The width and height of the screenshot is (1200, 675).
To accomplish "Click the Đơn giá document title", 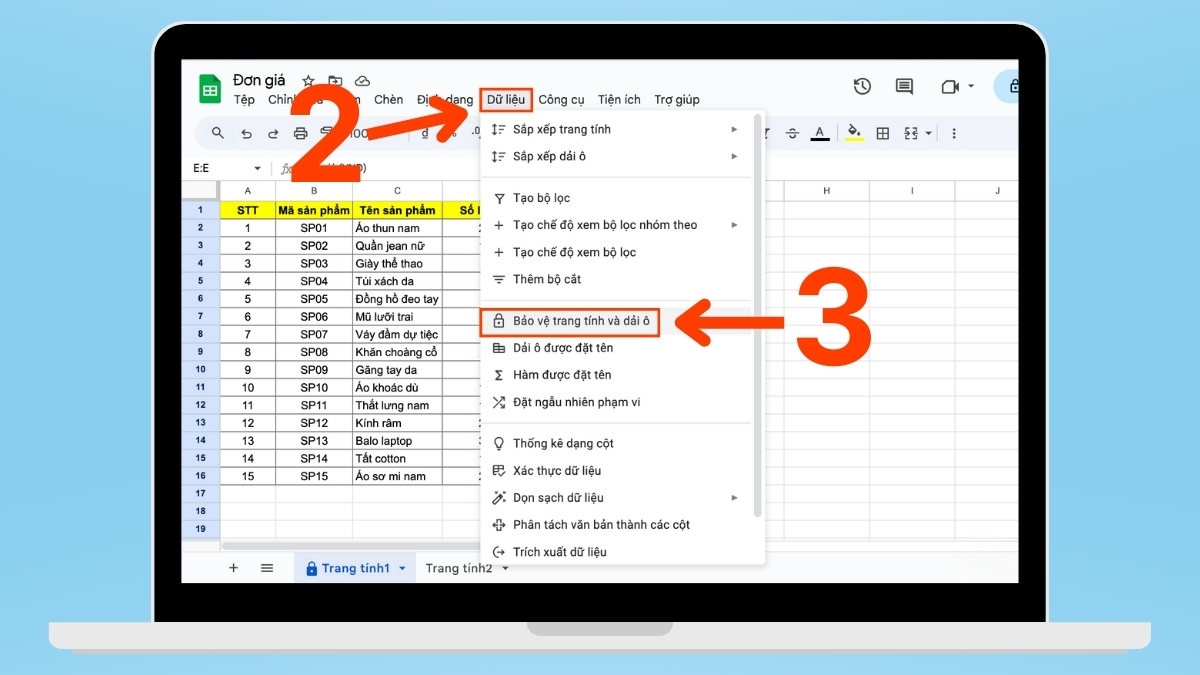I will 259,80.
